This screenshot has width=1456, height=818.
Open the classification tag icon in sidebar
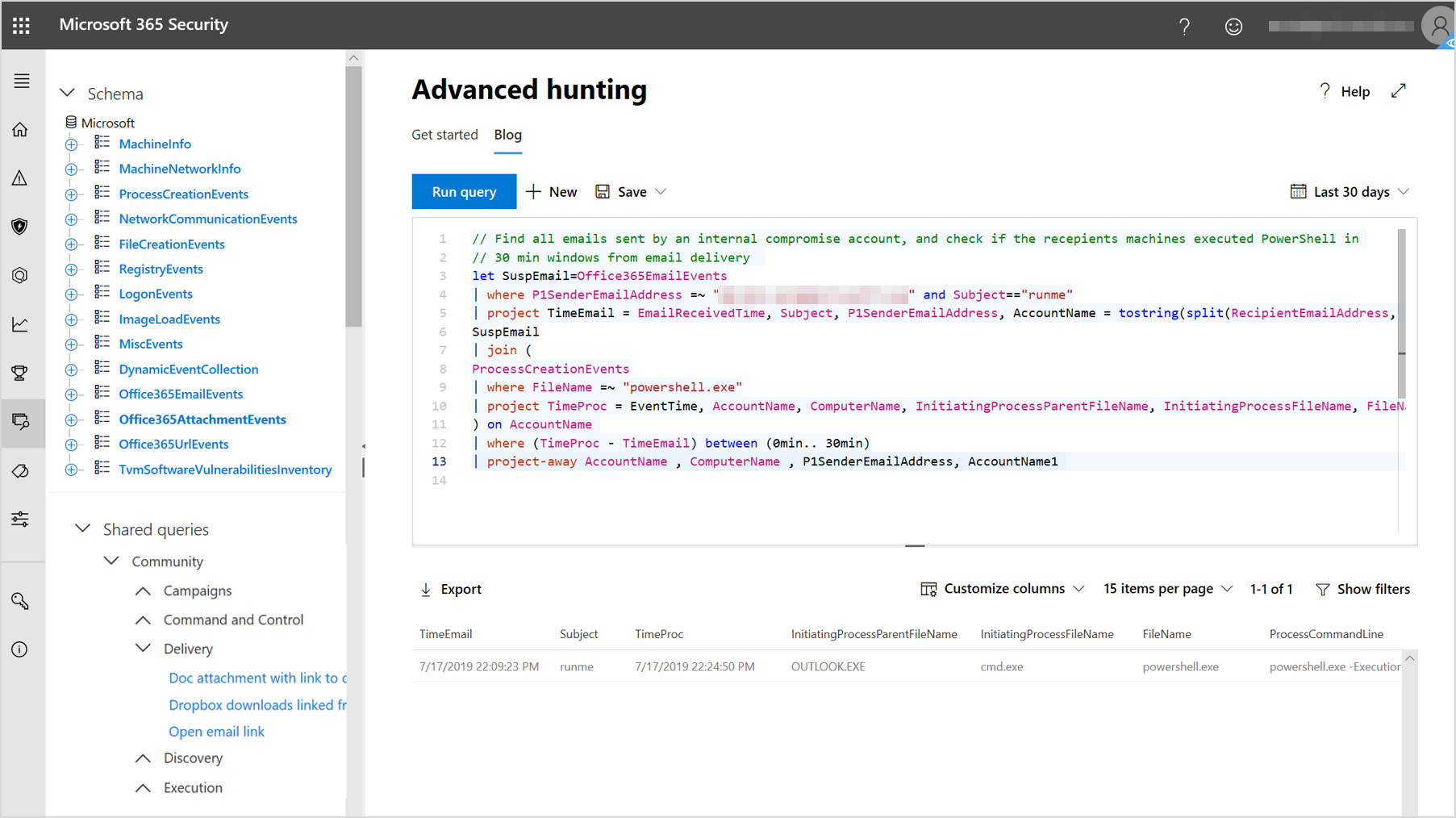(x=19, y=470)
